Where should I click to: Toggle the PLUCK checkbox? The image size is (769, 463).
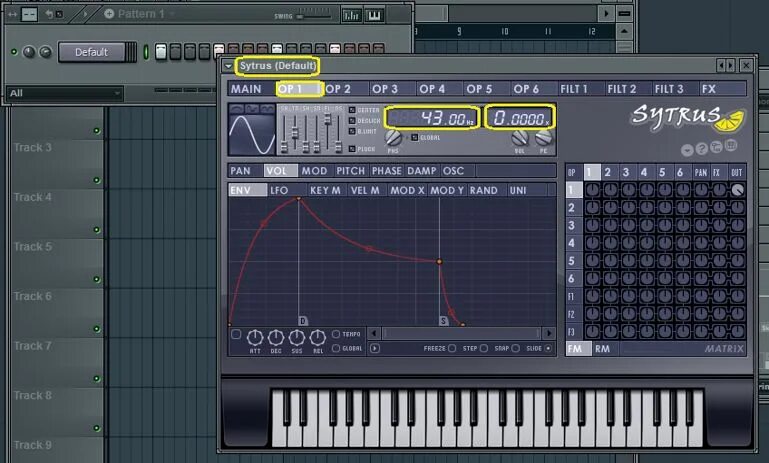click(352, 149)
